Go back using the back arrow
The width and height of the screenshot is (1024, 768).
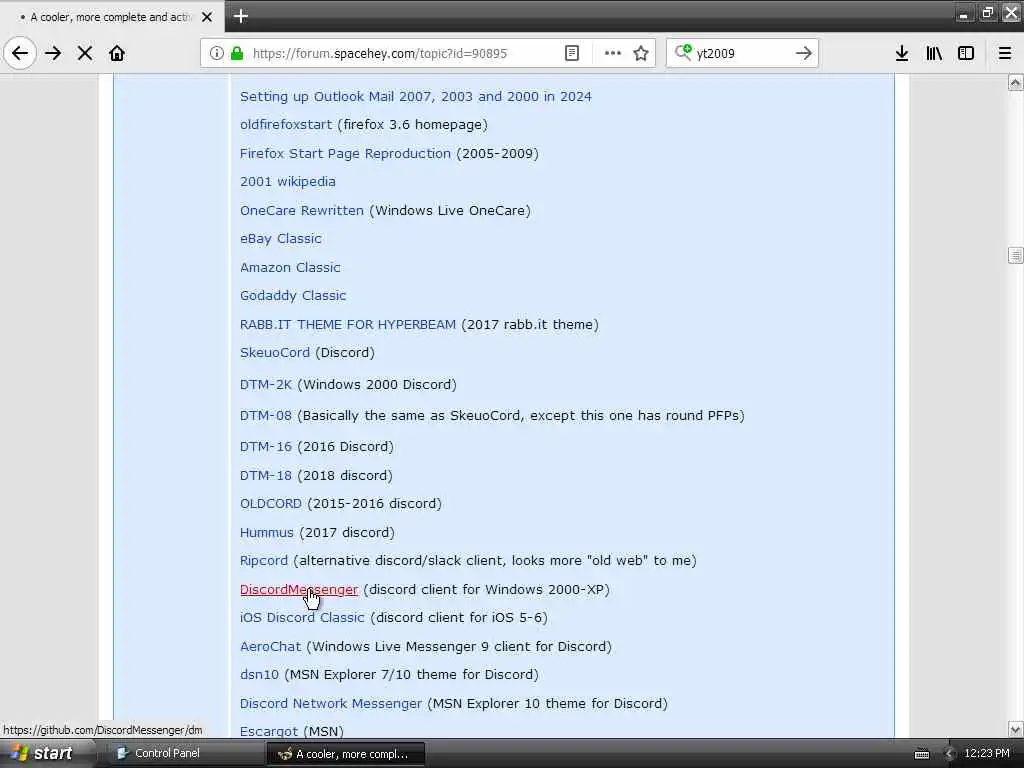point(20,53)
